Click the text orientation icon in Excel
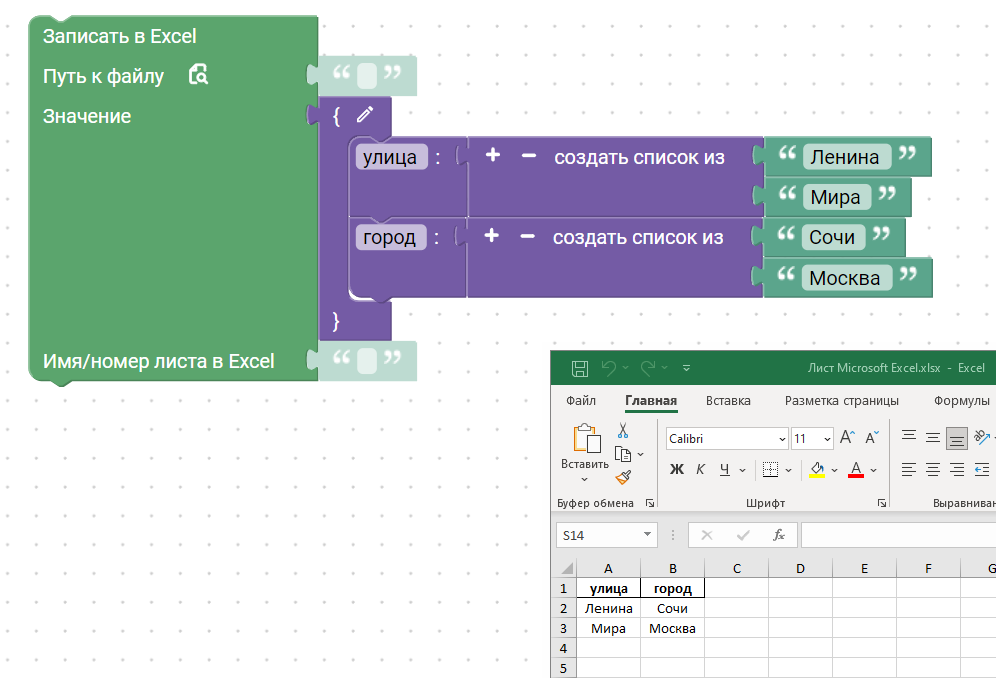 pos(981,437)
